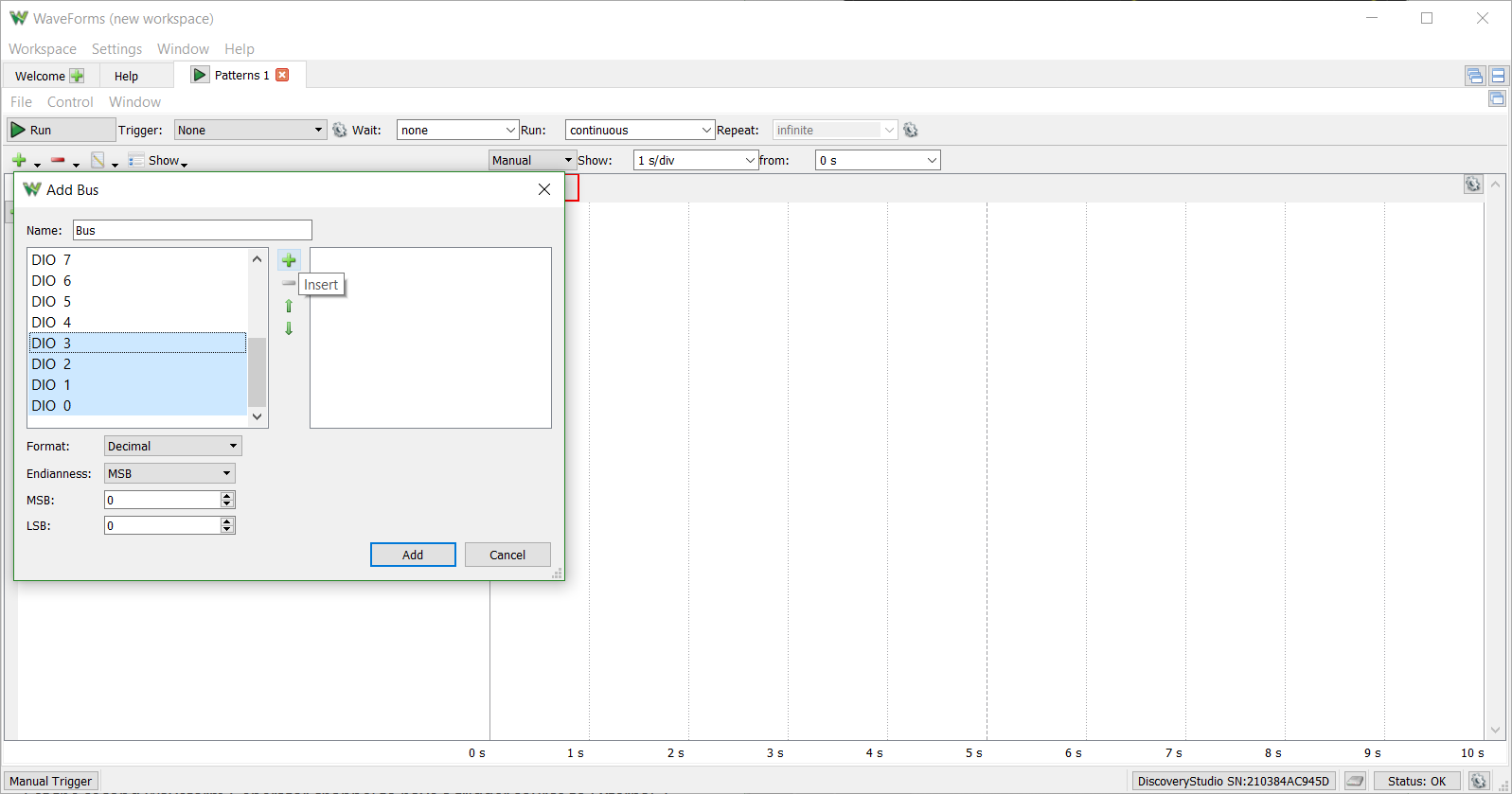Click the LSB spinner field
Image resolution: width=1512 pixels, height=794 pixels.
[x=169, y=525]
